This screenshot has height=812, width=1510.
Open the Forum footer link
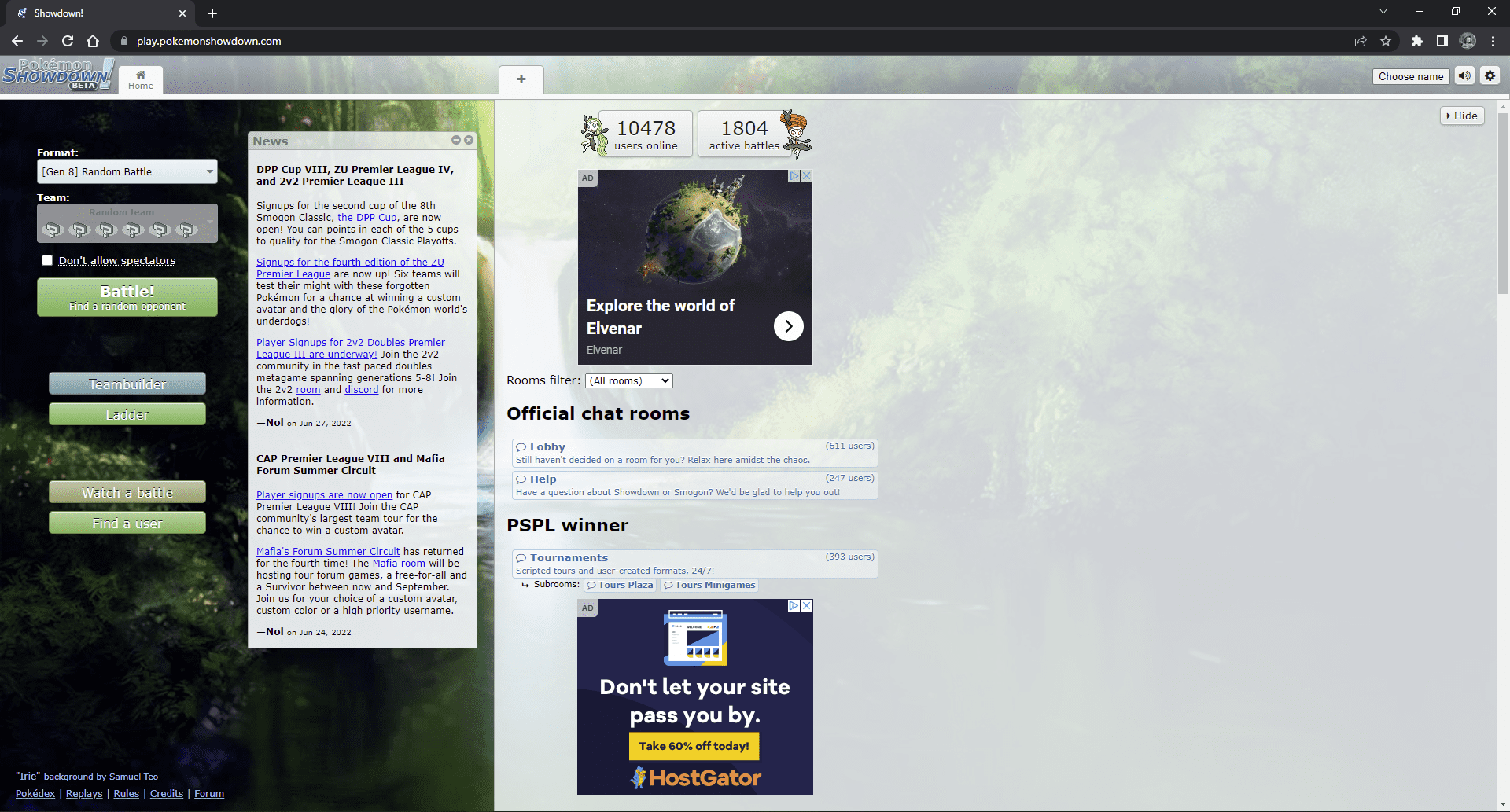point(209,794)
